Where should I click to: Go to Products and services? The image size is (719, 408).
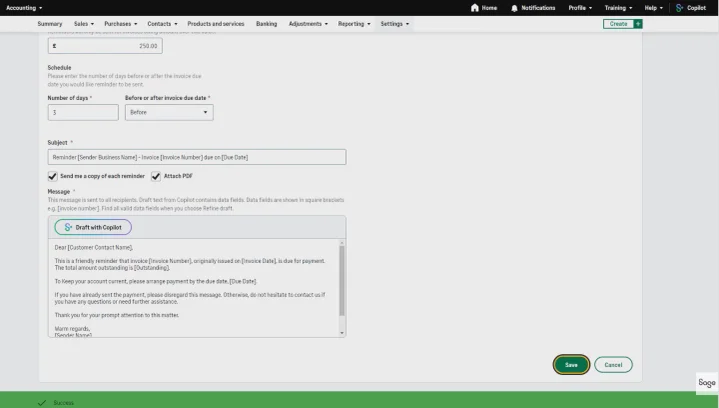(216, 24)
